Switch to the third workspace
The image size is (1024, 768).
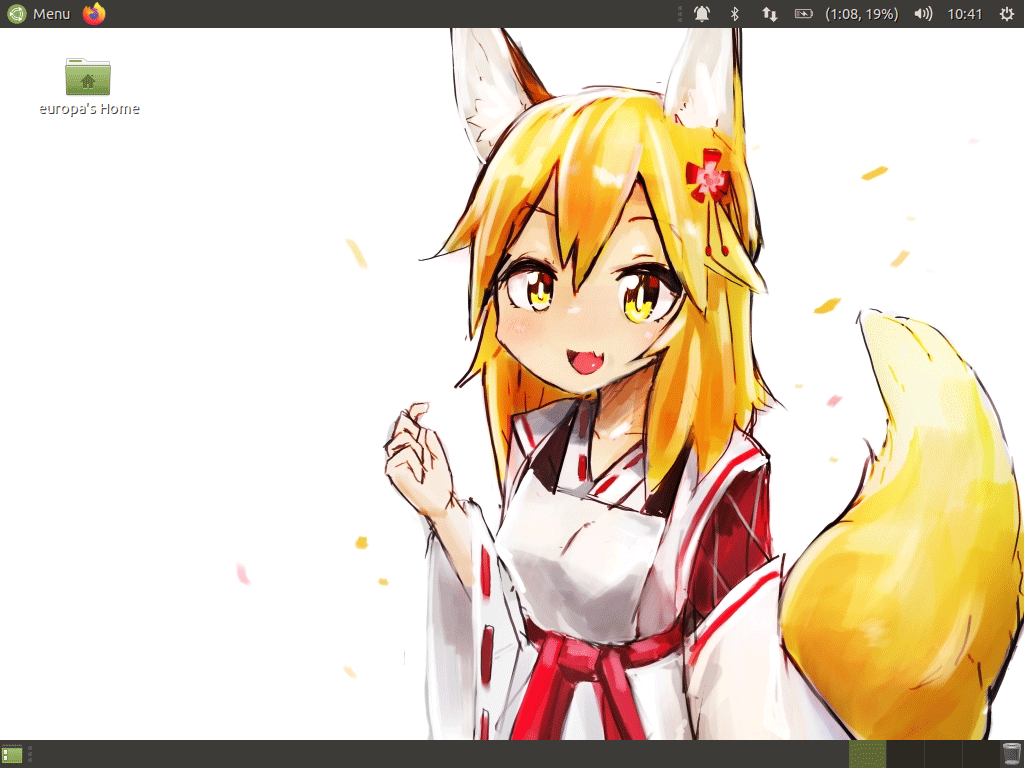click(943, 754)
